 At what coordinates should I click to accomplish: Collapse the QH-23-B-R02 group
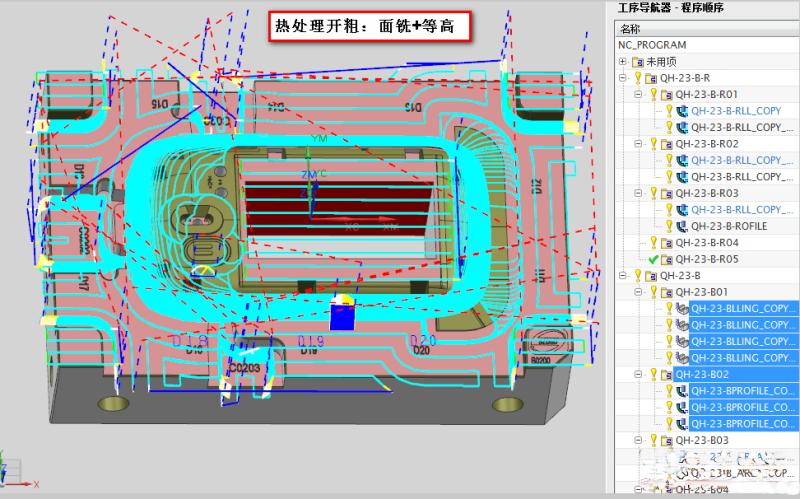tap(639, 144)
